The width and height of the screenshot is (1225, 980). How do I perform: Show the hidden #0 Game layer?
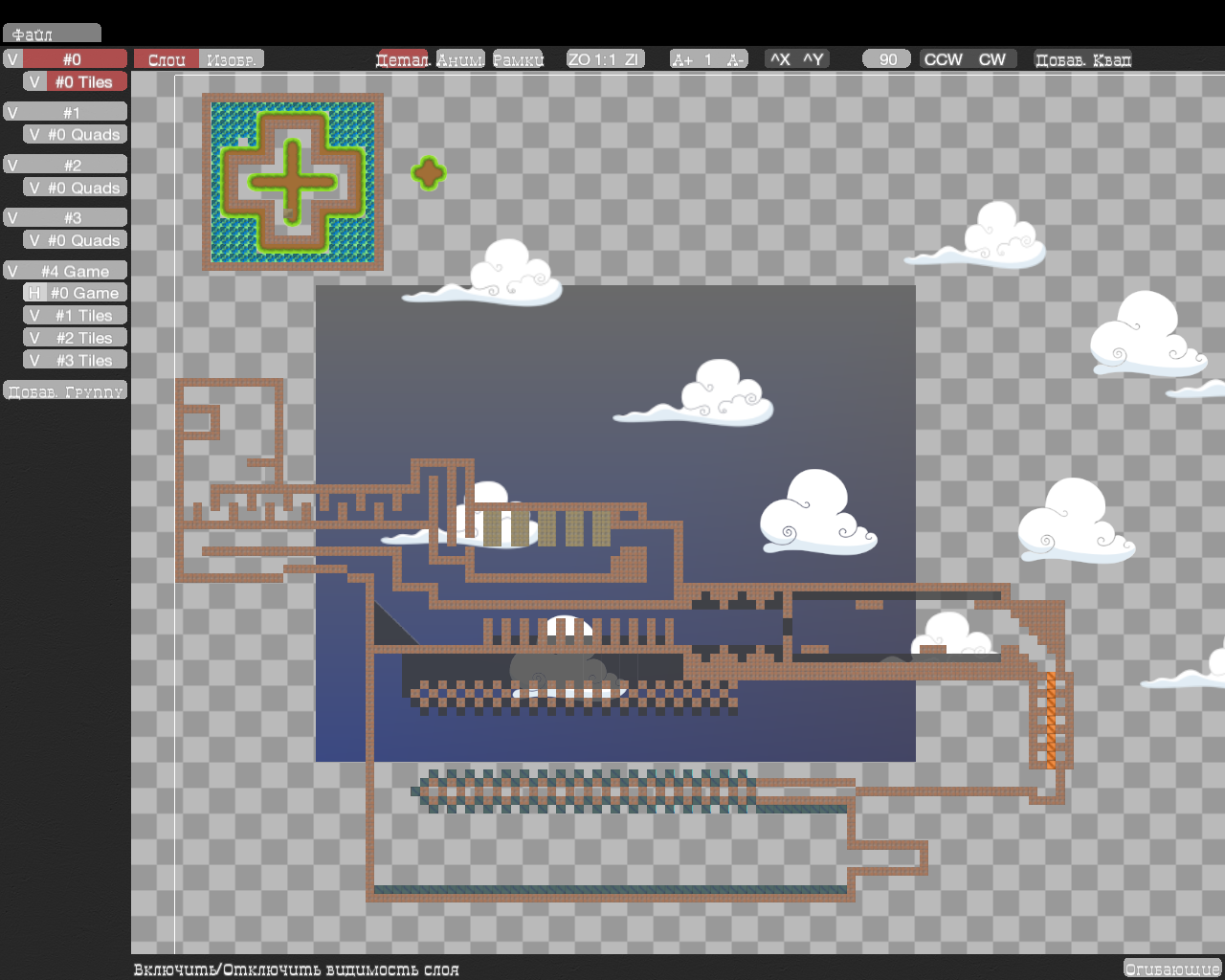[34, 293]
